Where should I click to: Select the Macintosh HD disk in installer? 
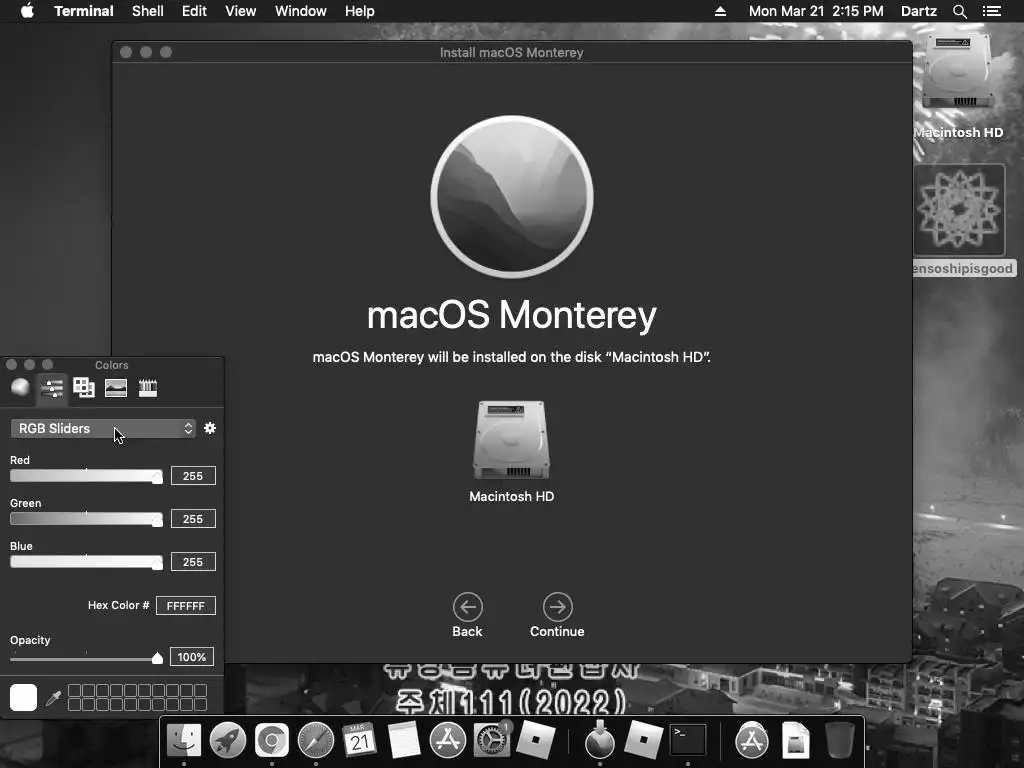(511, 452)
